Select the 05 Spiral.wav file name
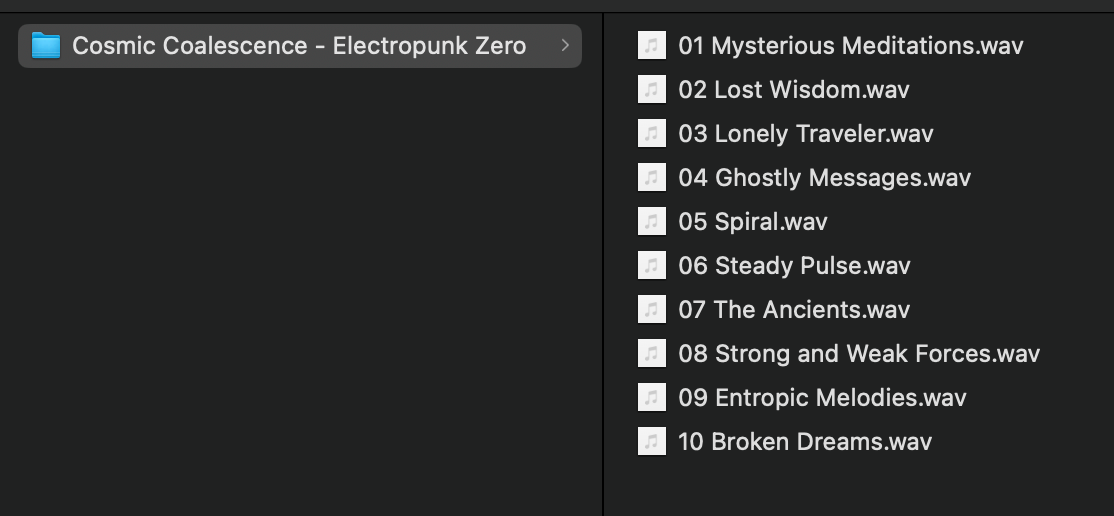The width and height of the screenshot is (1114, 516). coord(753,222)
